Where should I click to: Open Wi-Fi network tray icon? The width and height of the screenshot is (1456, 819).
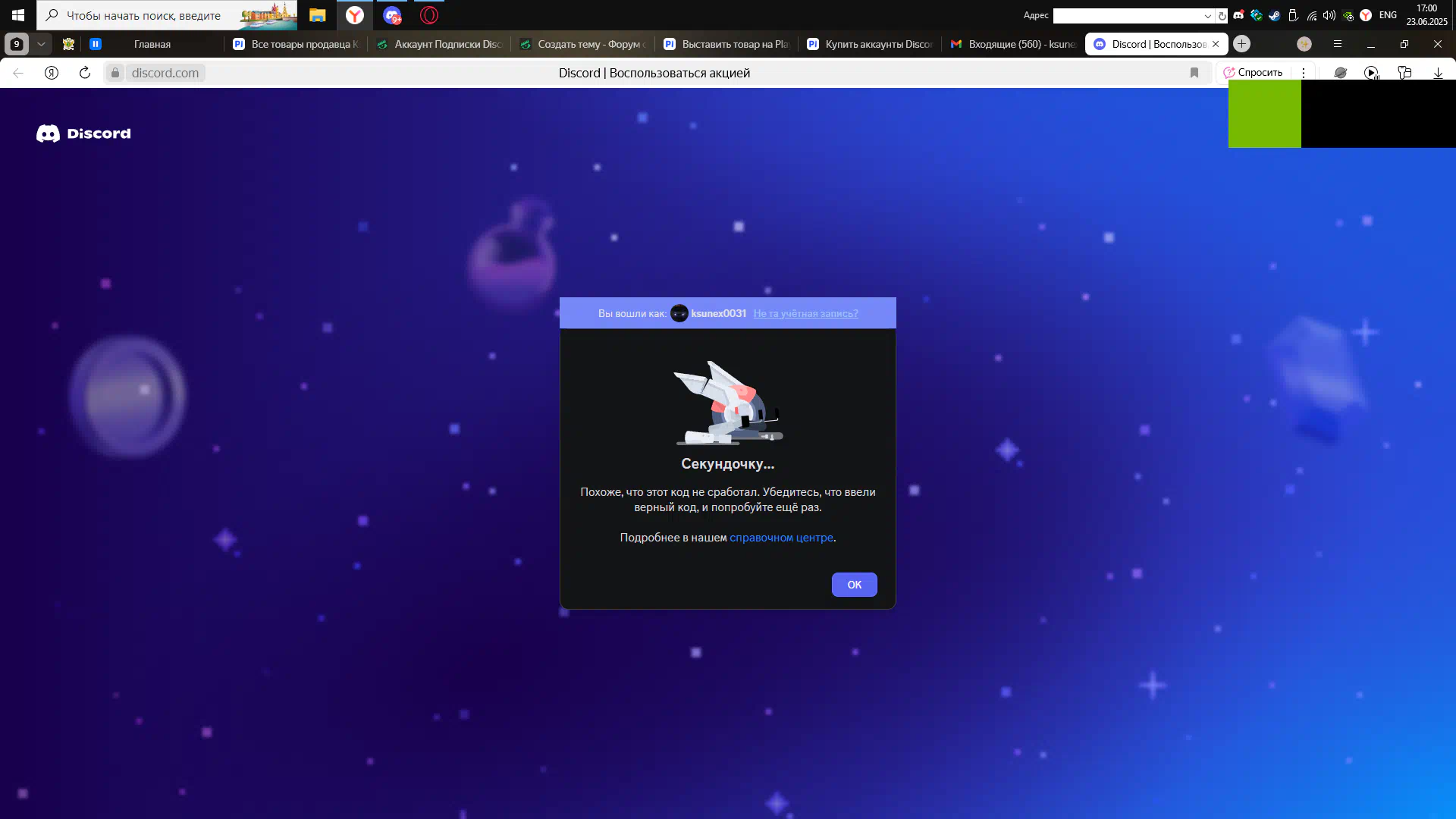click(x=1312, y=15)
